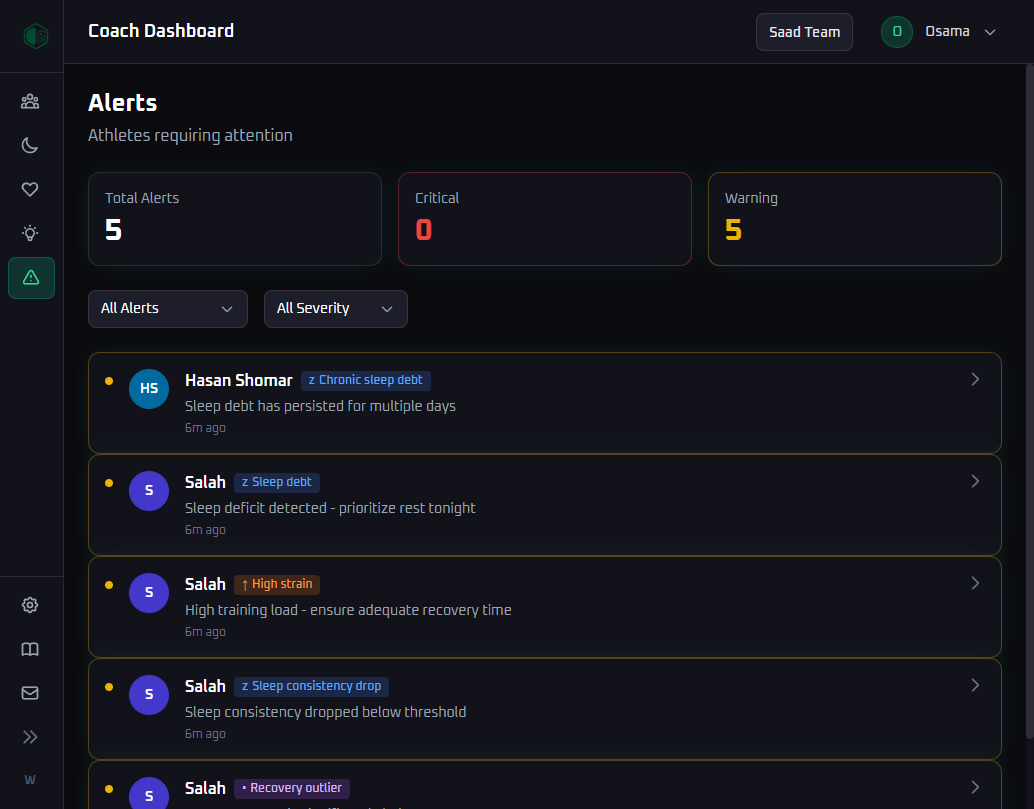
Task: Open Hasan Shomar chronic sleep debt alert
Action: point(544,403)
